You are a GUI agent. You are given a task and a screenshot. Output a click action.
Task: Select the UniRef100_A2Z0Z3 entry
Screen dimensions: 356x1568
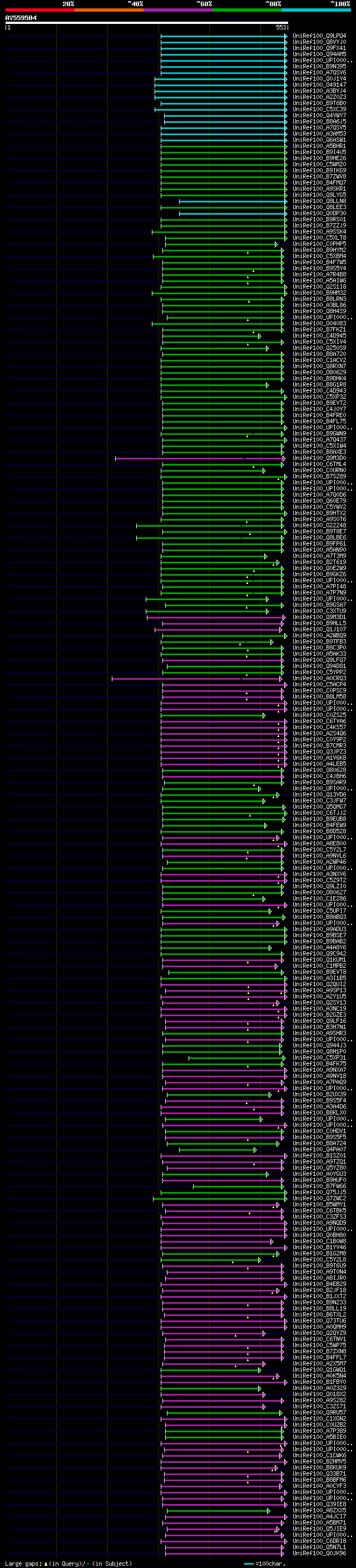click(x=319, y=97)
